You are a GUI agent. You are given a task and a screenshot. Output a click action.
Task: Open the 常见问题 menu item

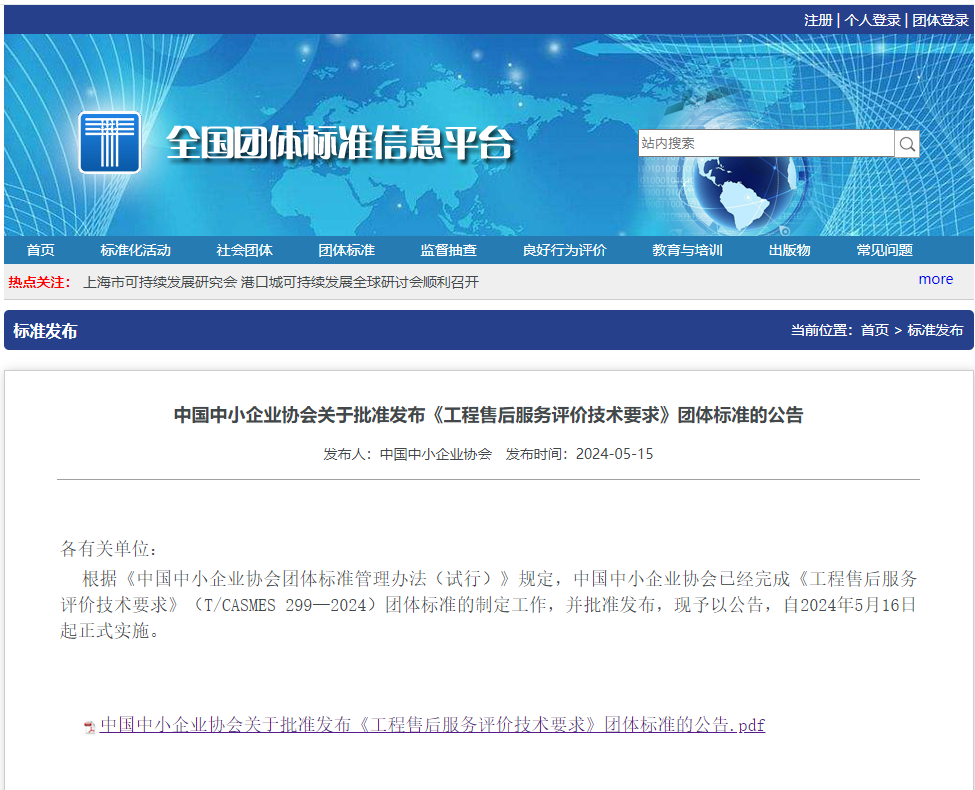[884, 250]
